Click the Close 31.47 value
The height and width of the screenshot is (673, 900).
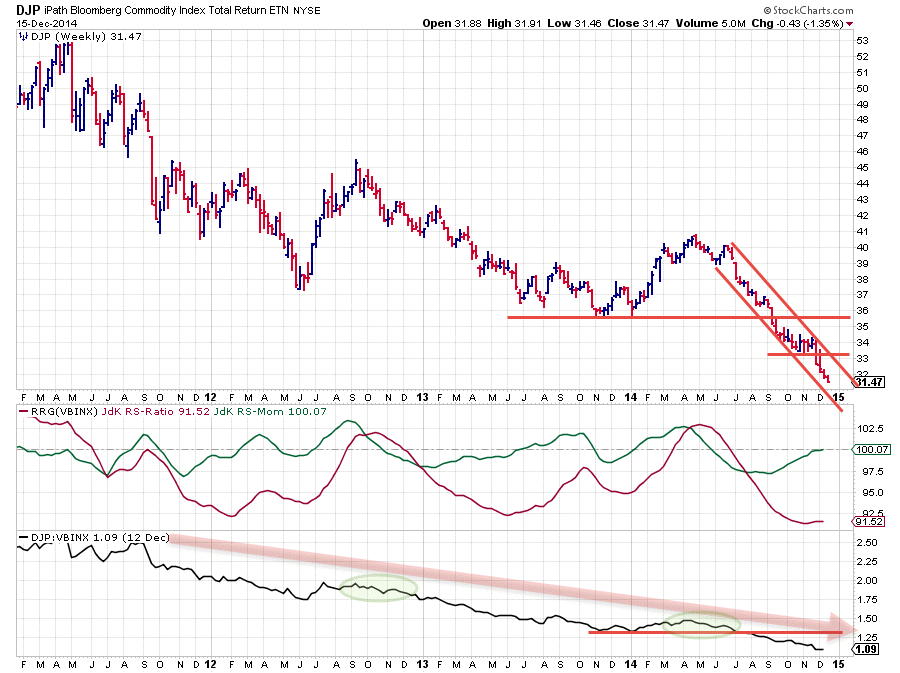tap(638, 24)
